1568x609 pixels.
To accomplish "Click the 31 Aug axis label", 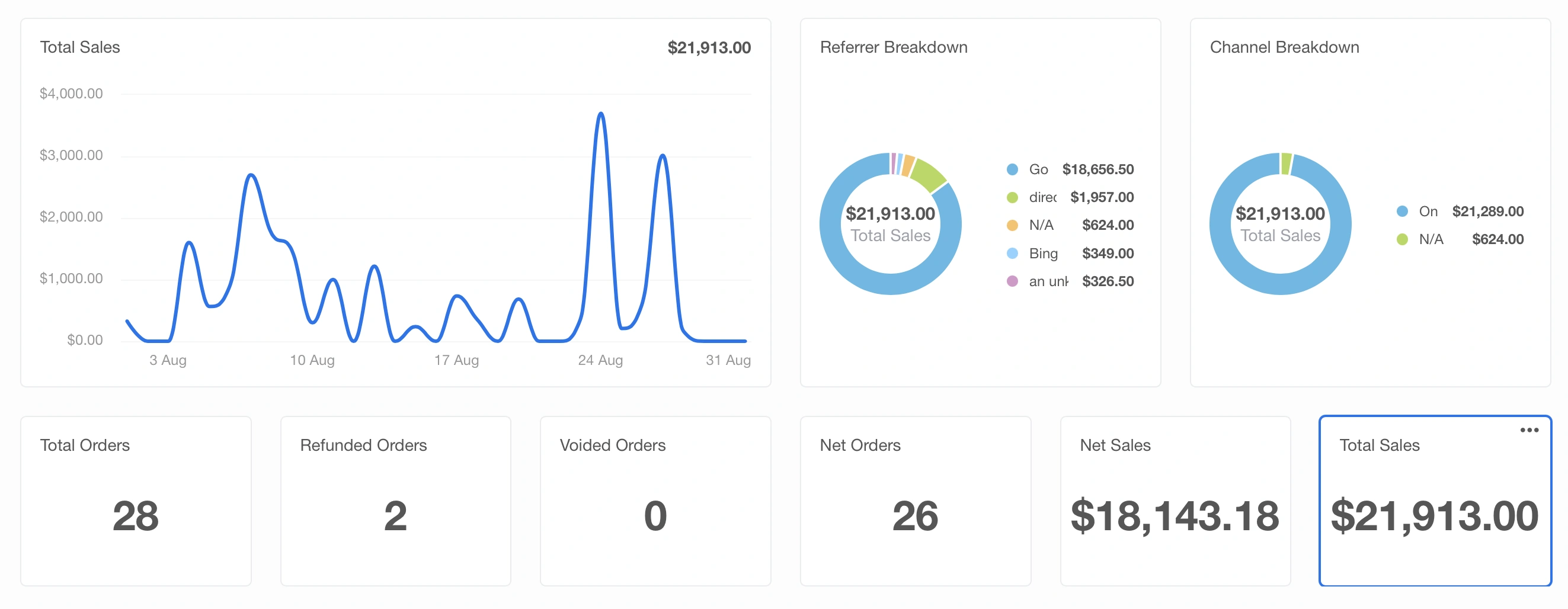I will tap(728, 360).
